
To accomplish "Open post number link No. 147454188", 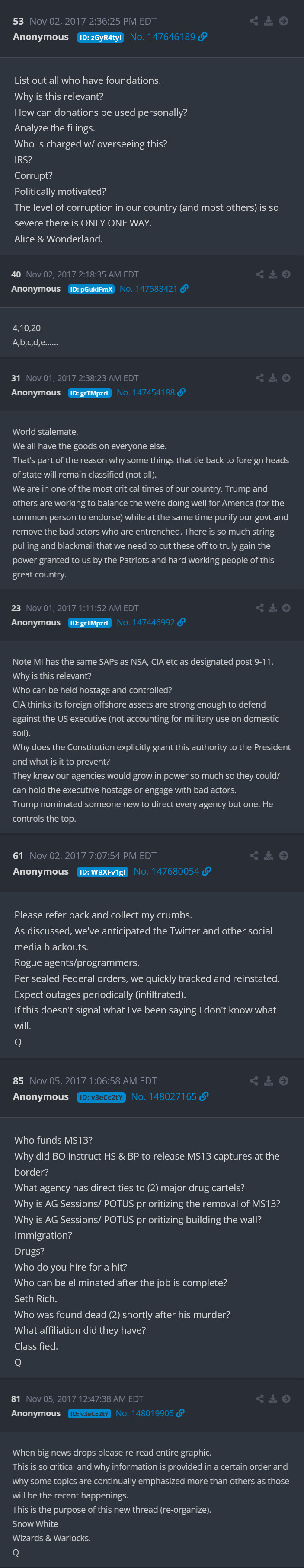I will coord(146,392).
